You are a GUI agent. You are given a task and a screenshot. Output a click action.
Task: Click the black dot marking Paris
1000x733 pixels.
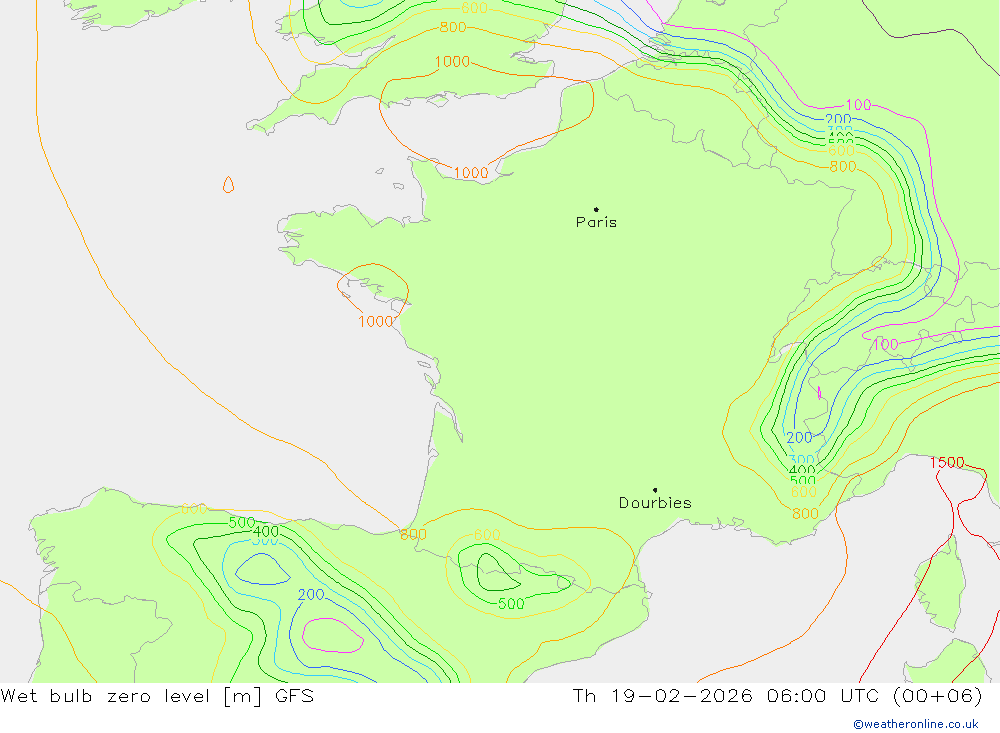coord(596,209)
